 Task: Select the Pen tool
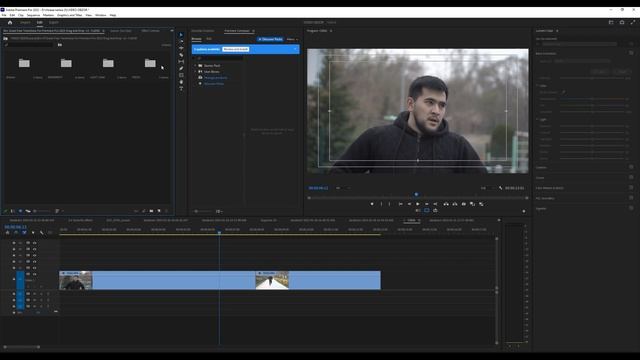[x=181, y=68]
